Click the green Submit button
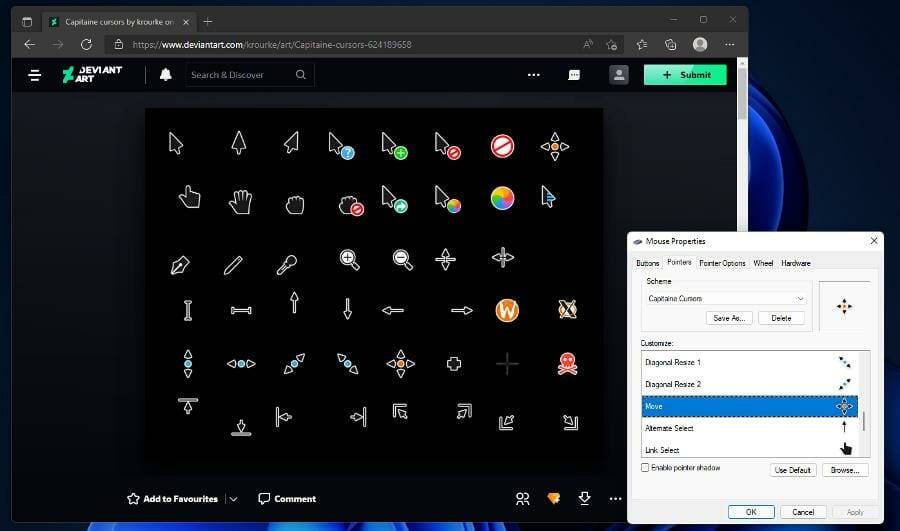Image resolution: width=900 pixels, height=531 pixels. pyautogui.click(x=685, y=75)
